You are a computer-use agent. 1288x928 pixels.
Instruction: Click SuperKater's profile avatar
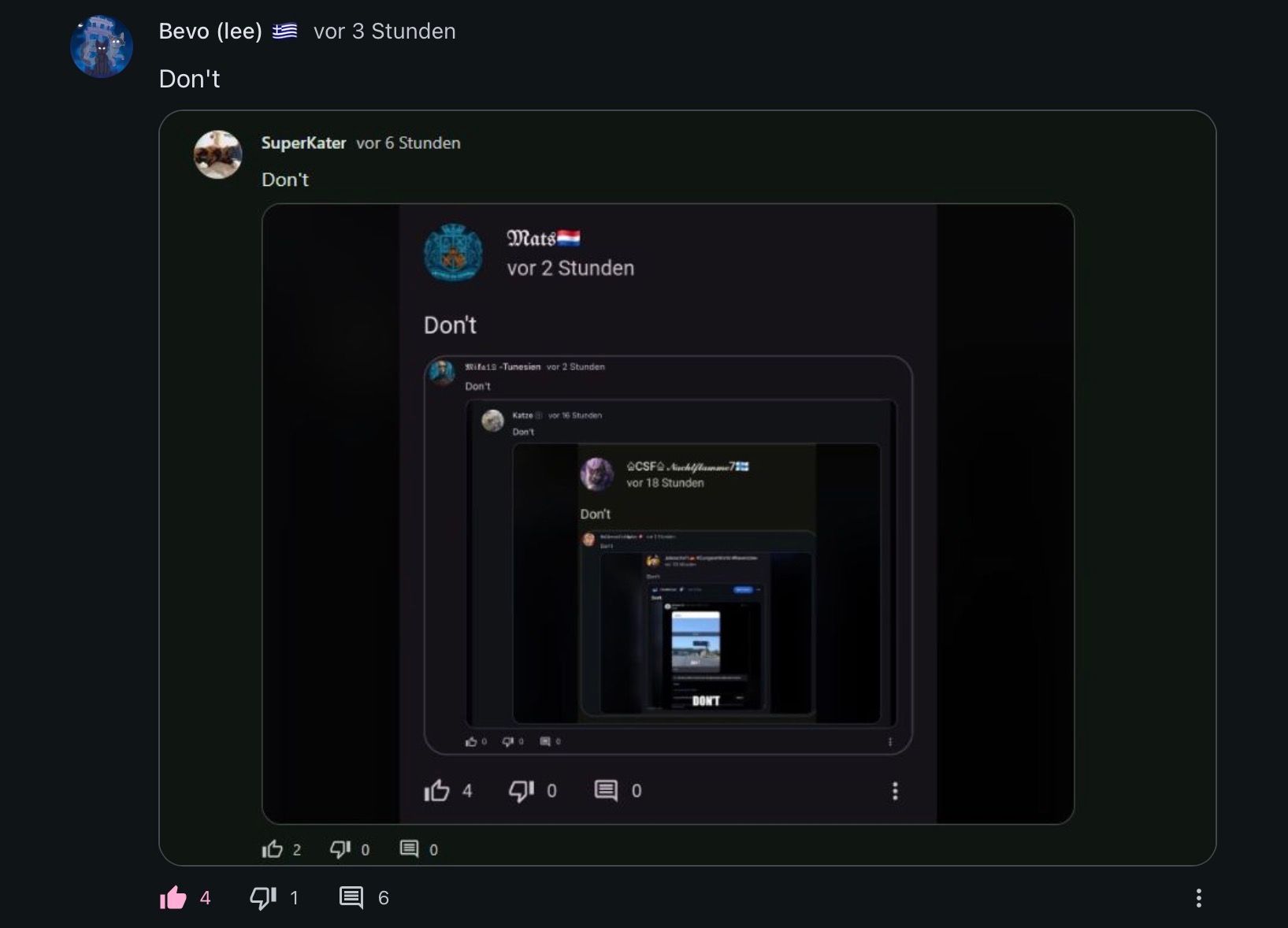pyautogui.click(x=218, y=154)
